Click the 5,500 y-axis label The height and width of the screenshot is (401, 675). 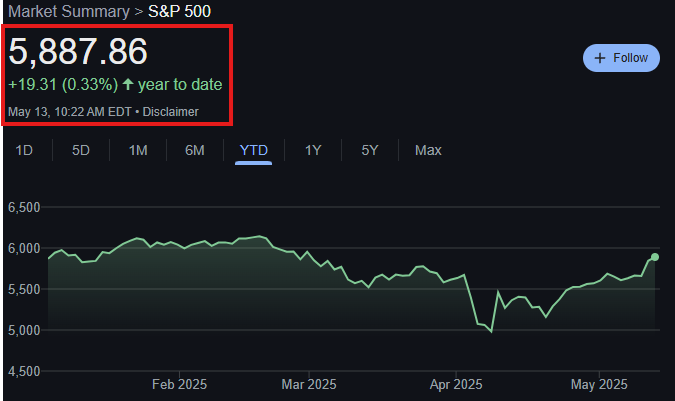click(x=24, y=289)
